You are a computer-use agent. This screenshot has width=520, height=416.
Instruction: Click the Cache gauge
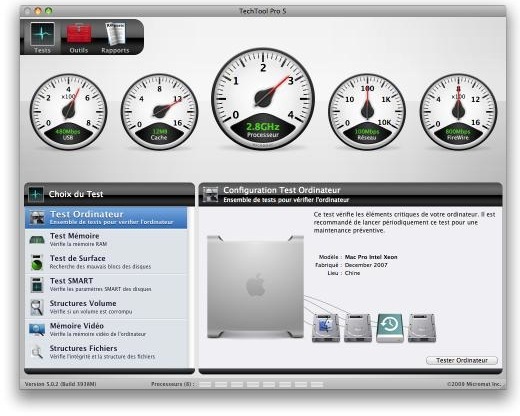[x=159, y=112]
